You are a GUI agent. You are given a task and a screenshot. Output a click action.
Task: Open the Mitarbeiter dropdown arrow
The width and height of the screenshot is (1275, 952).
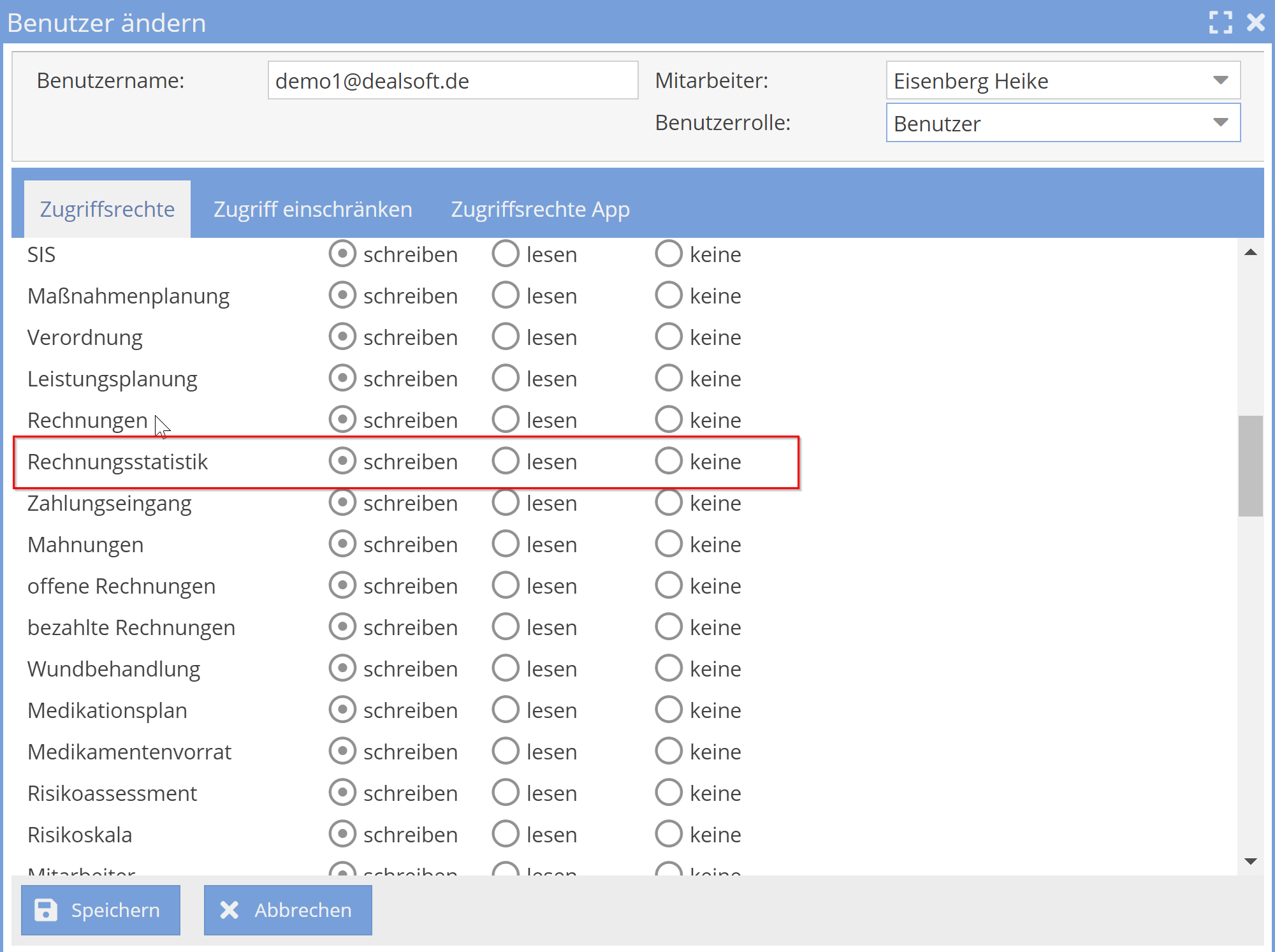point(1220,80)
